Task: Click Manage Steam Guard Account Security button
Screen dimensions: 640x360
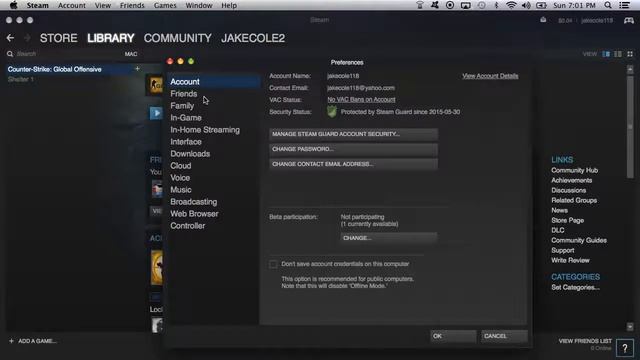Action: tap(353, 134)
